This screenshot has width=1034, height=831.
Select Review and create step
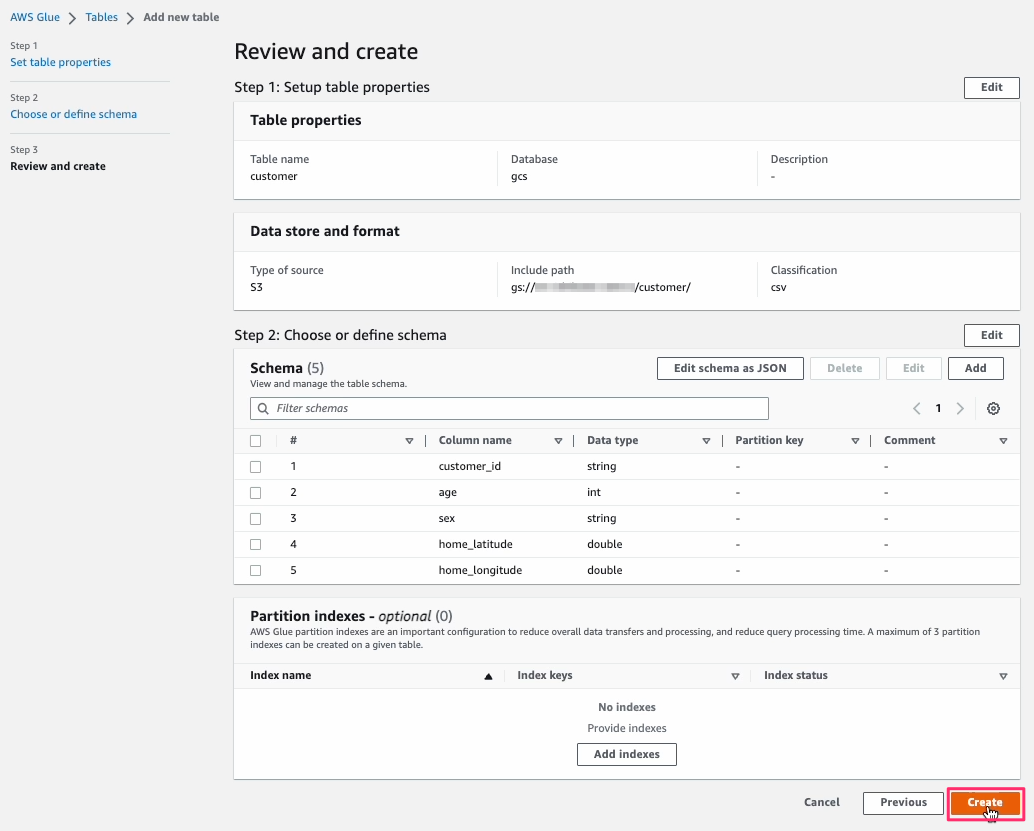pyautogui.click(x=58, y=166)
